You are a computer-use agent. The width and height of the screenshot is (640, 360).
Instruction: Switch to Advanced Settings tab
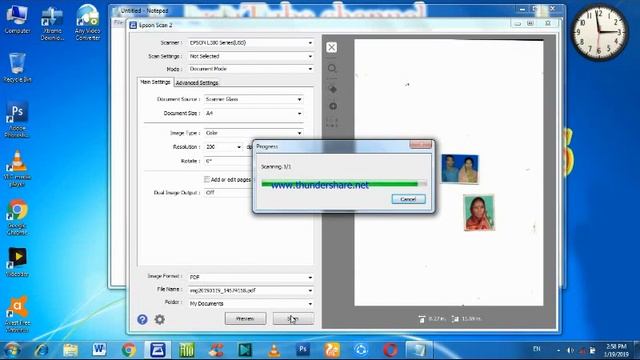tap(197, 82)
